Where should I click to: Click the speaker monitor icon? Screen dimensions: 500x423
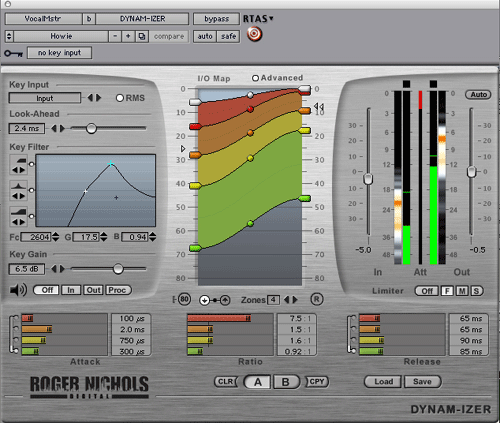pyautogui.click(x=18, y=290)
